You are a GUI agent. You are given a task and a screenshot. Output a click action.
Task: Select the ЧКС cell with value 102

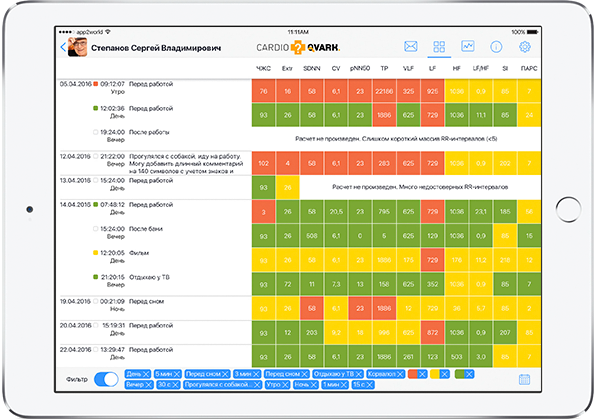pos(263,163)
